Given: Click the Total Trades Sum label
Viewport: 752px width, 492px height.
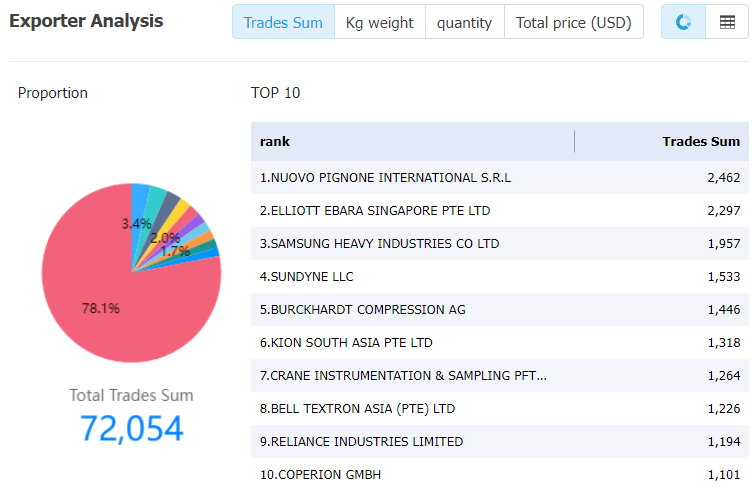Looking at the screenshot, I should 131,395.
